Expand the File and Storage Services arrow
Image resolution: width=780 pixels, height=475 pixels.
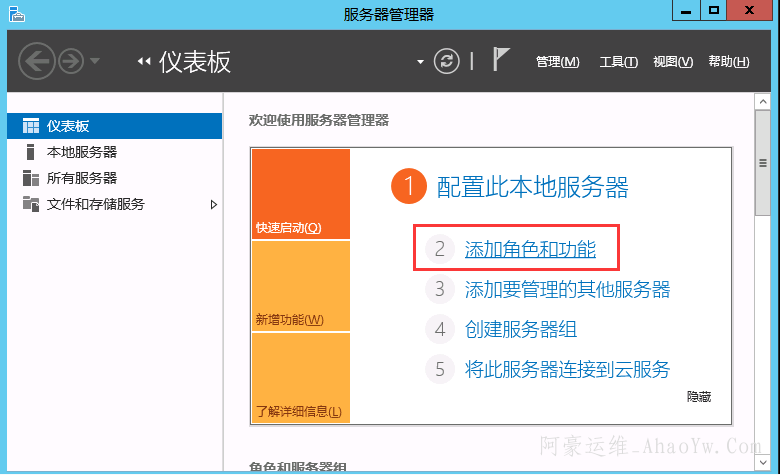(213, 204)
